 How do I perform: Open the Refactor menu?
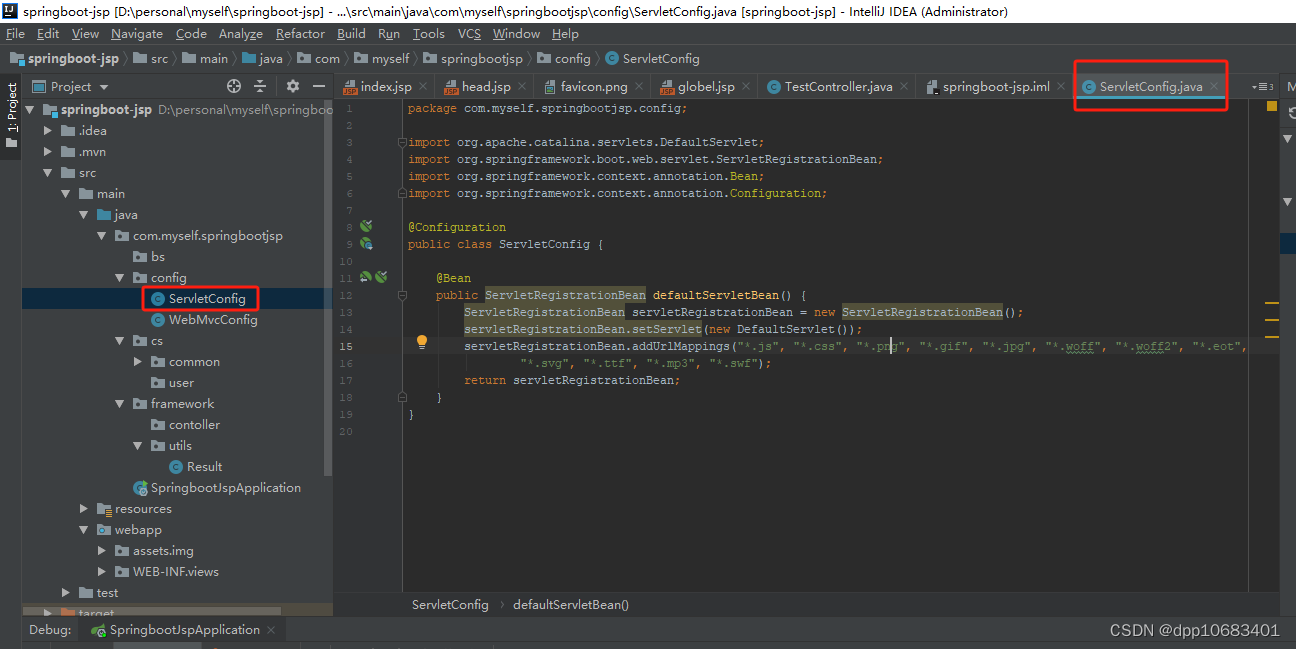[300, 33]
